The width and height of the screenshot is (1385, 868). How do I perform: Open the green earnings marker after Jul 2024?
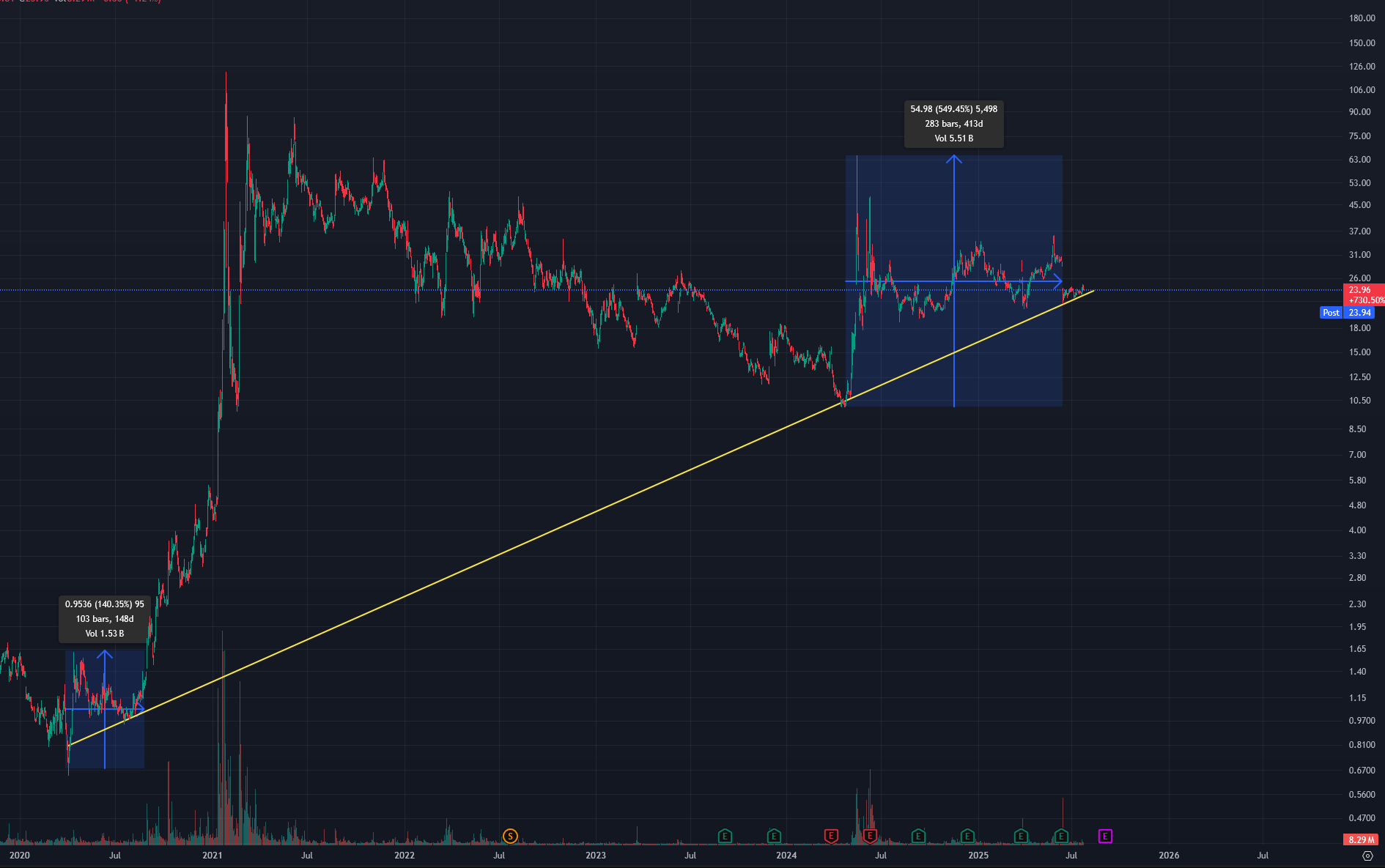[918, 836]
